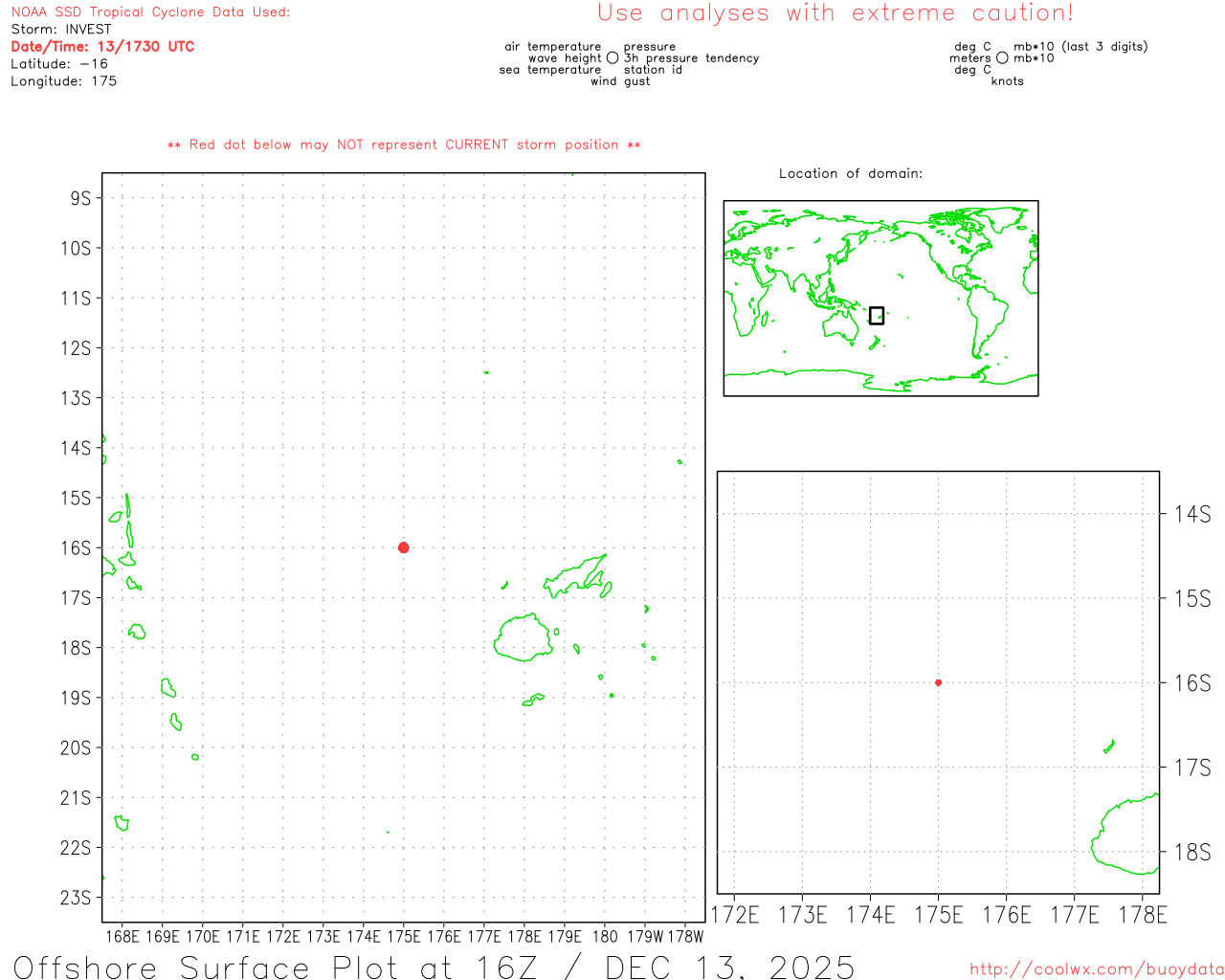Click the units legend circle near 'meters'

point(1002,58)
